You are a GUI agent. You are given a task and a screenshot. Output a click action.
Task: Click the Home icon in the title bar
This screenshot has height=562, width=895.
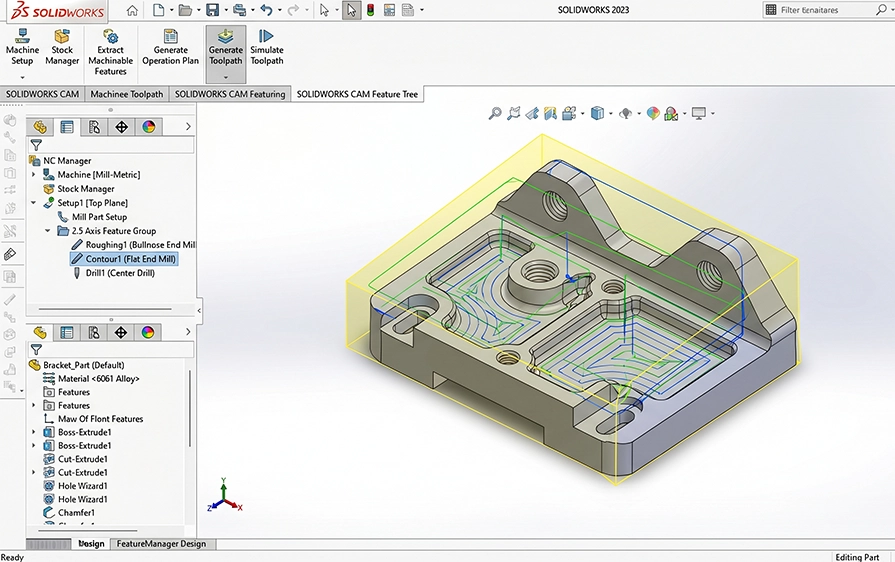coord(132,10)
